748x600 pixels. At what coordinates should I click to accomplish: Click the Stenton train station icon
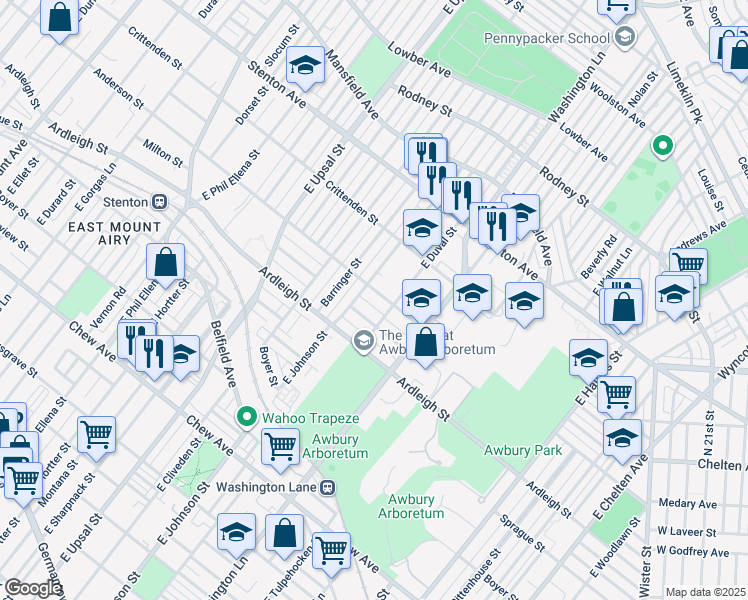tap(159, 202)
